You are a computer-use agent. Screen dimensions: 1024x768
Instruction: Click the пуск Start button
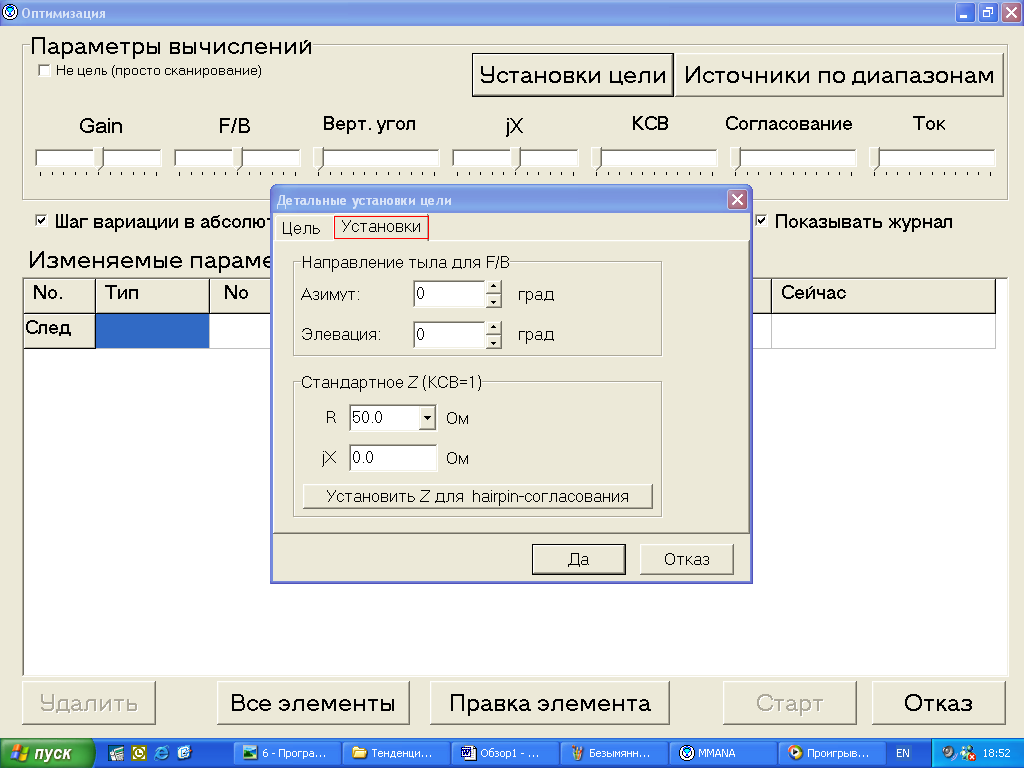tap(47, 753)
